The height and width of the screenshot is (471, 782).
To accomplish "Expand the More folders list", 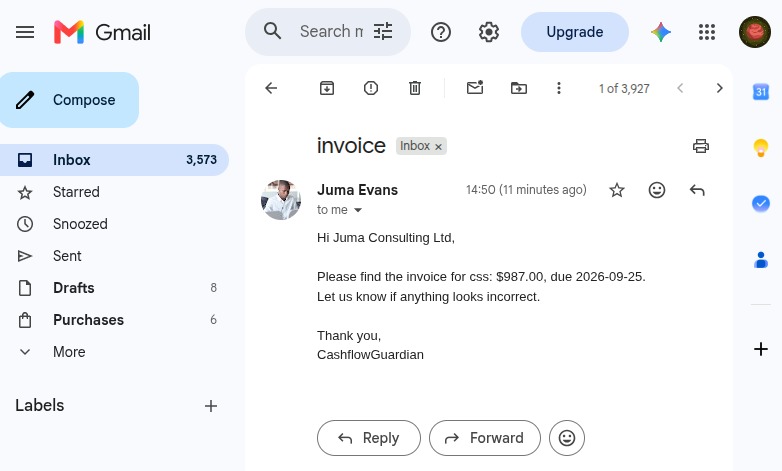I will 114,351.
